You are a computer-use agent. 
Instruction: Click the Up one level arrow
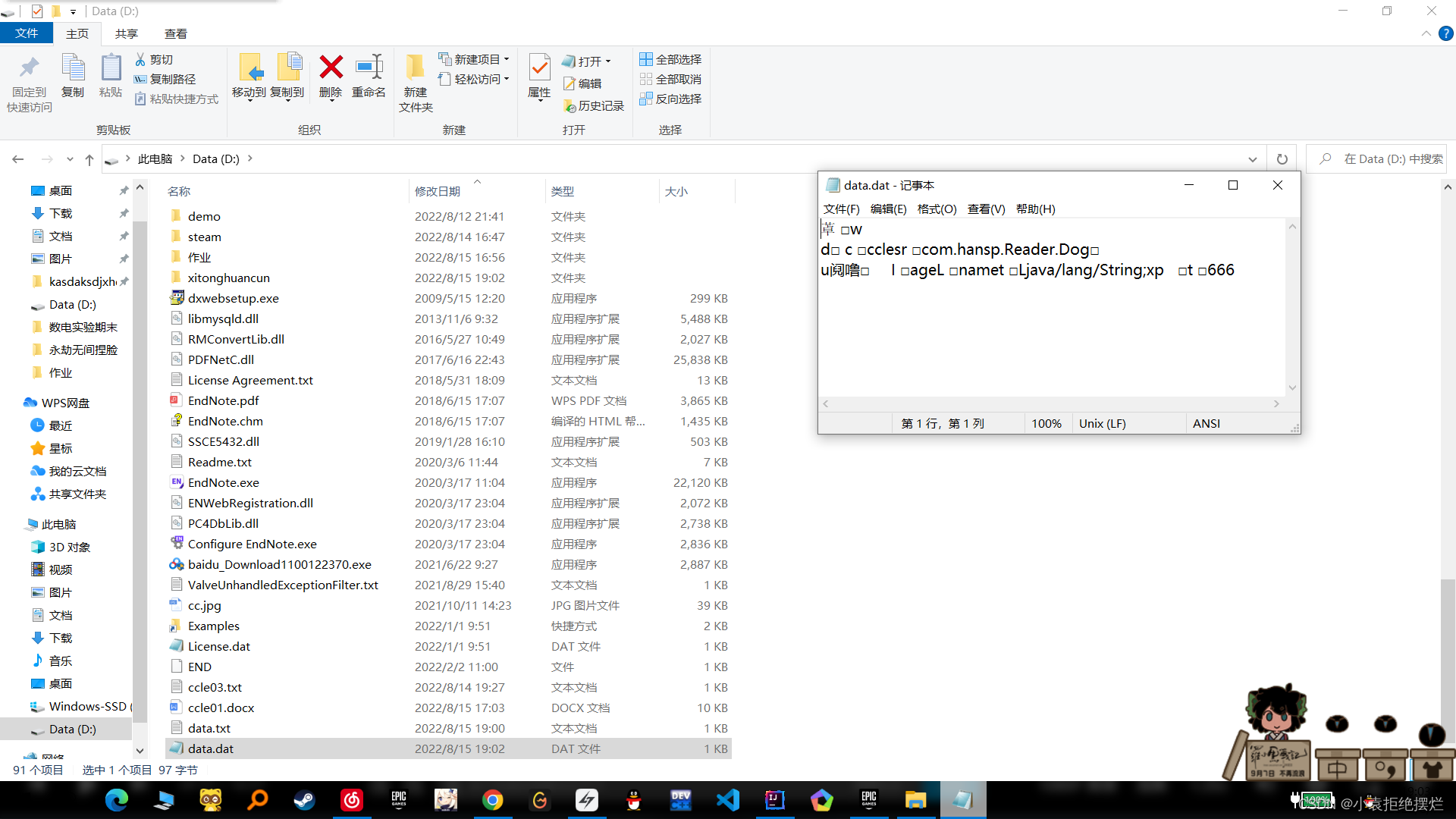tap(89, 159)
